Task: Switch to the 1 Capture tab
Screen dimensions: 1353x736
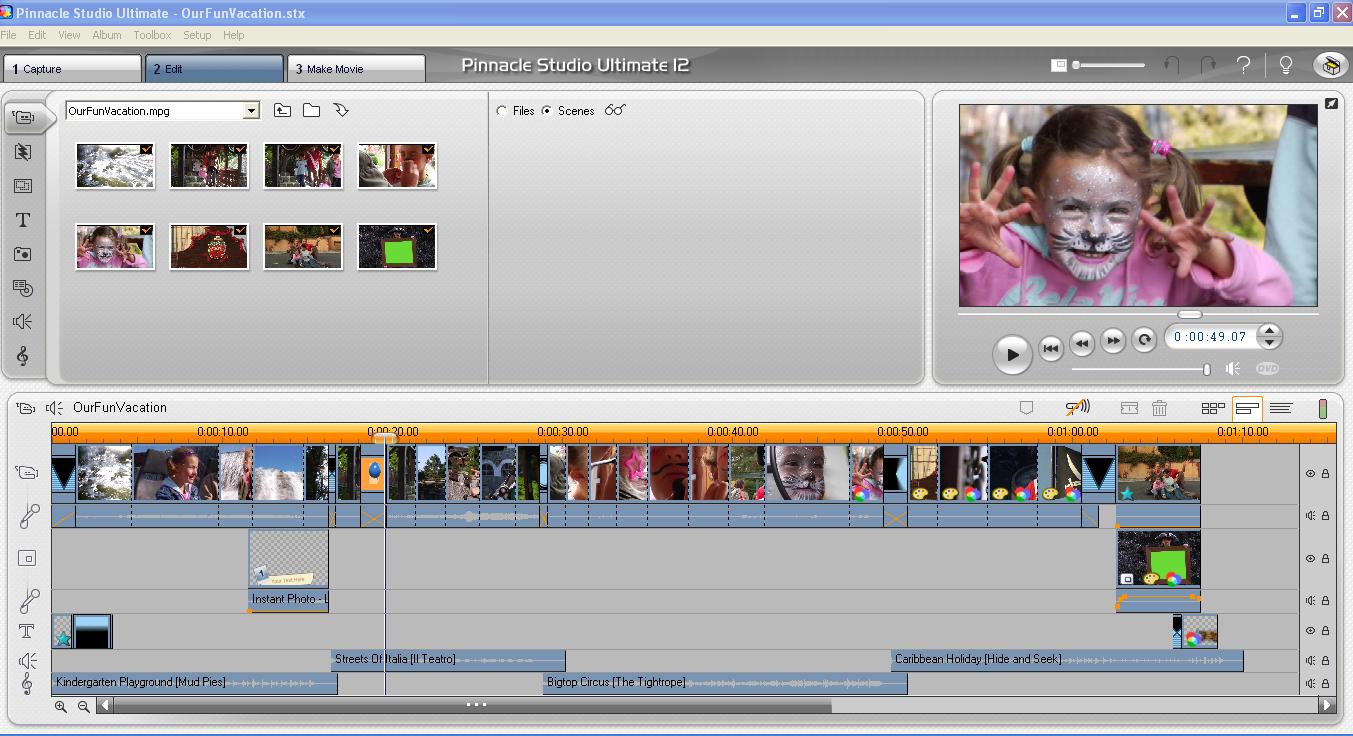Action: [x=72, y=68]
